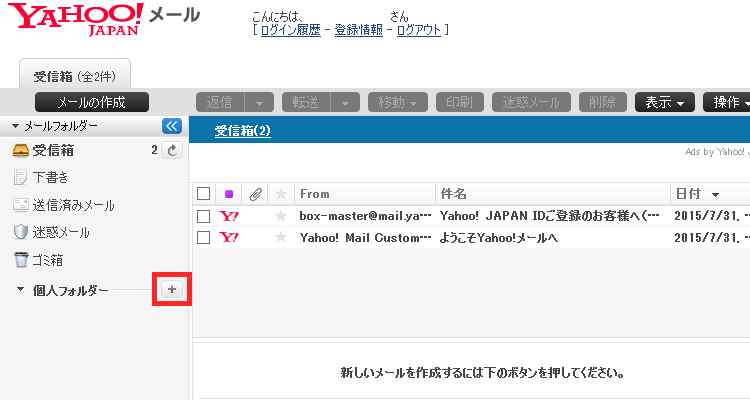Open the 操作 actions dropdown
Screen dimensions: 750x400
[727, 102]
